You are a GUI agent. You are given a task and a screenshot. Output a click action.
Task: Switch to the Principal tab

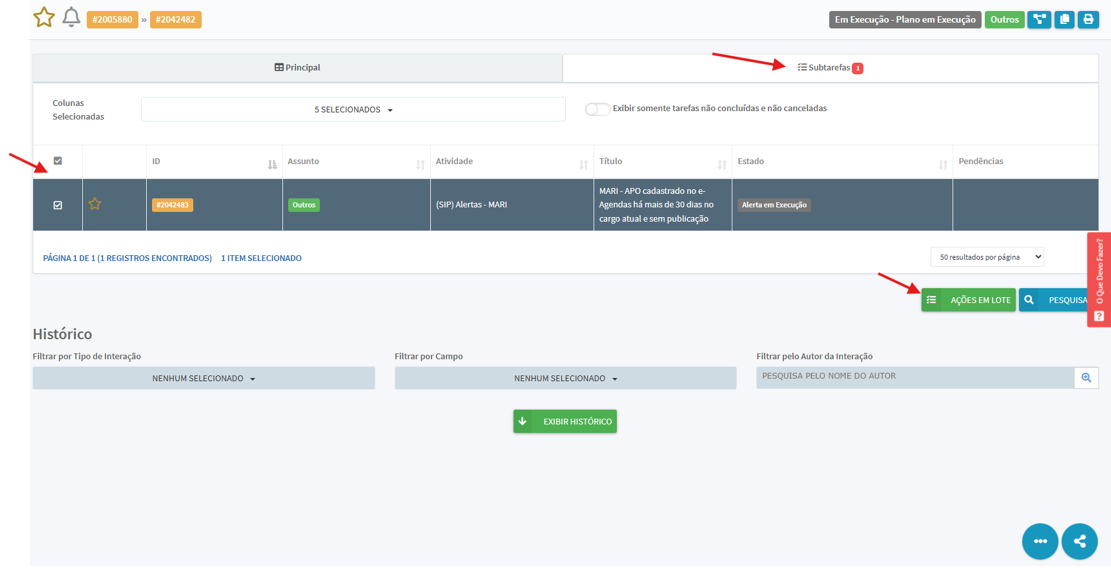pos(298,67)
